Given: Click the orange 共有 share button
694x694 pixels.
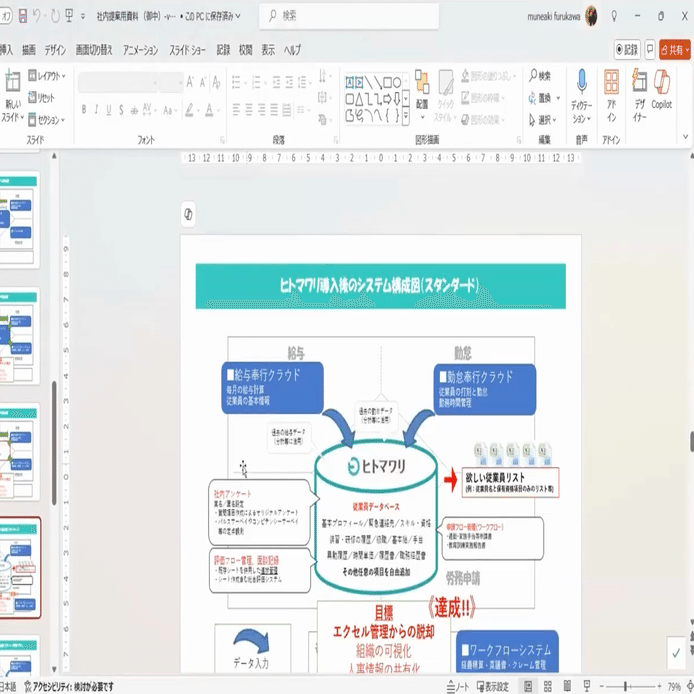Looking at the screenshot, I should [675, 50].
